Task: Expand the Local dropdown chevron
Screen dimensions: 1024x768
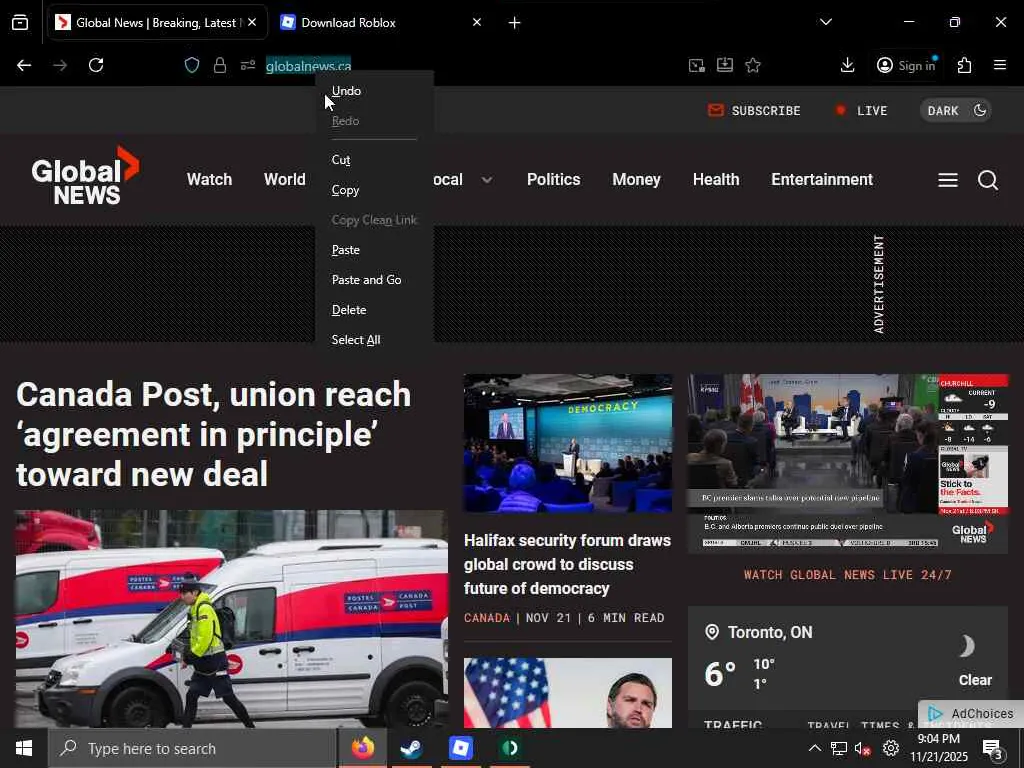Action: (487, 180)
